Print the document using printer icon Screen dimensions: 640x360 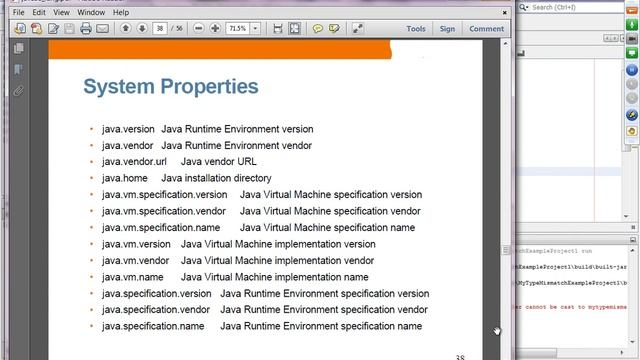[86, 29]
